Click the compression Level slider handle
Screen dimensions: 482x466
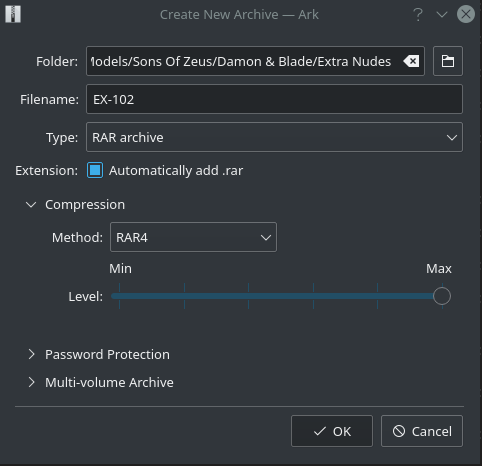coord(442,296)
